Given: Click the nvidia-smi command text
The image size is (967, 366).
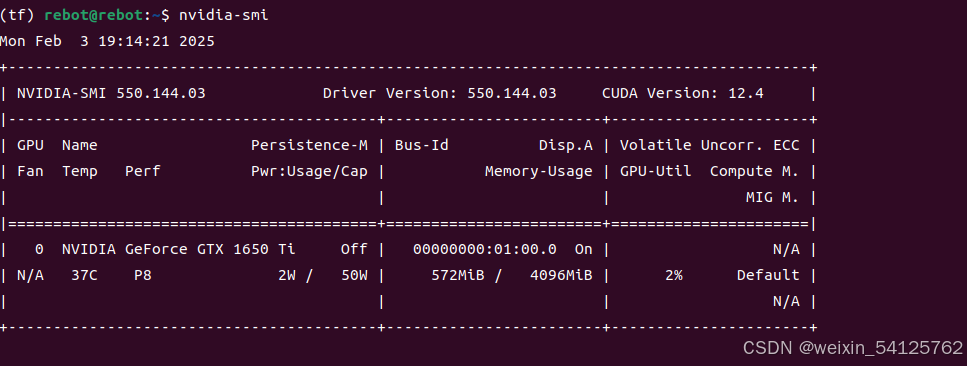Looking at the screenshot, I should click(223, 15).
